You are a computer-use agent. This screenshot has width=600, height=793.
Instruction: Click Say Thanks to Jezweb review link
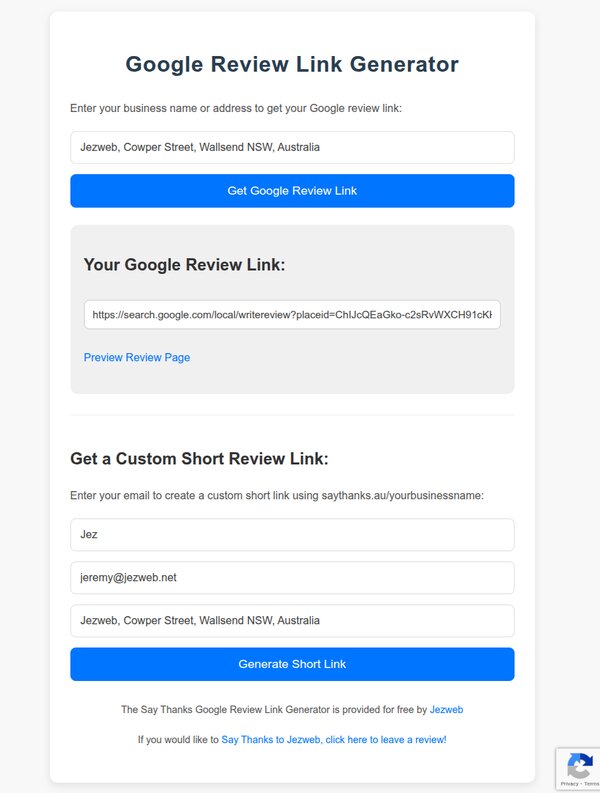click(x=334, y=740)
